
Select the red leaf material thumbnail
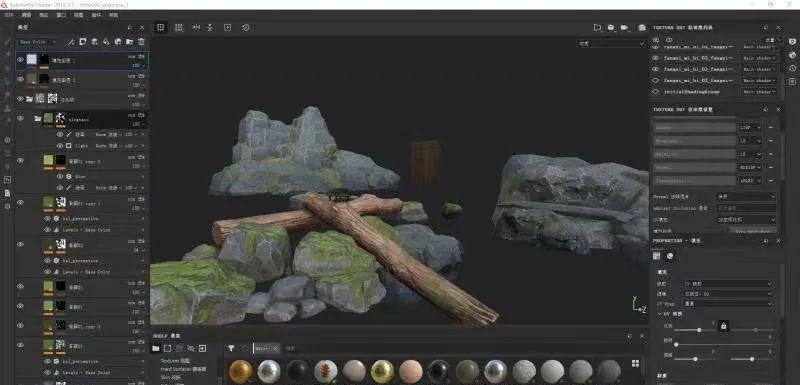(326, 371)
